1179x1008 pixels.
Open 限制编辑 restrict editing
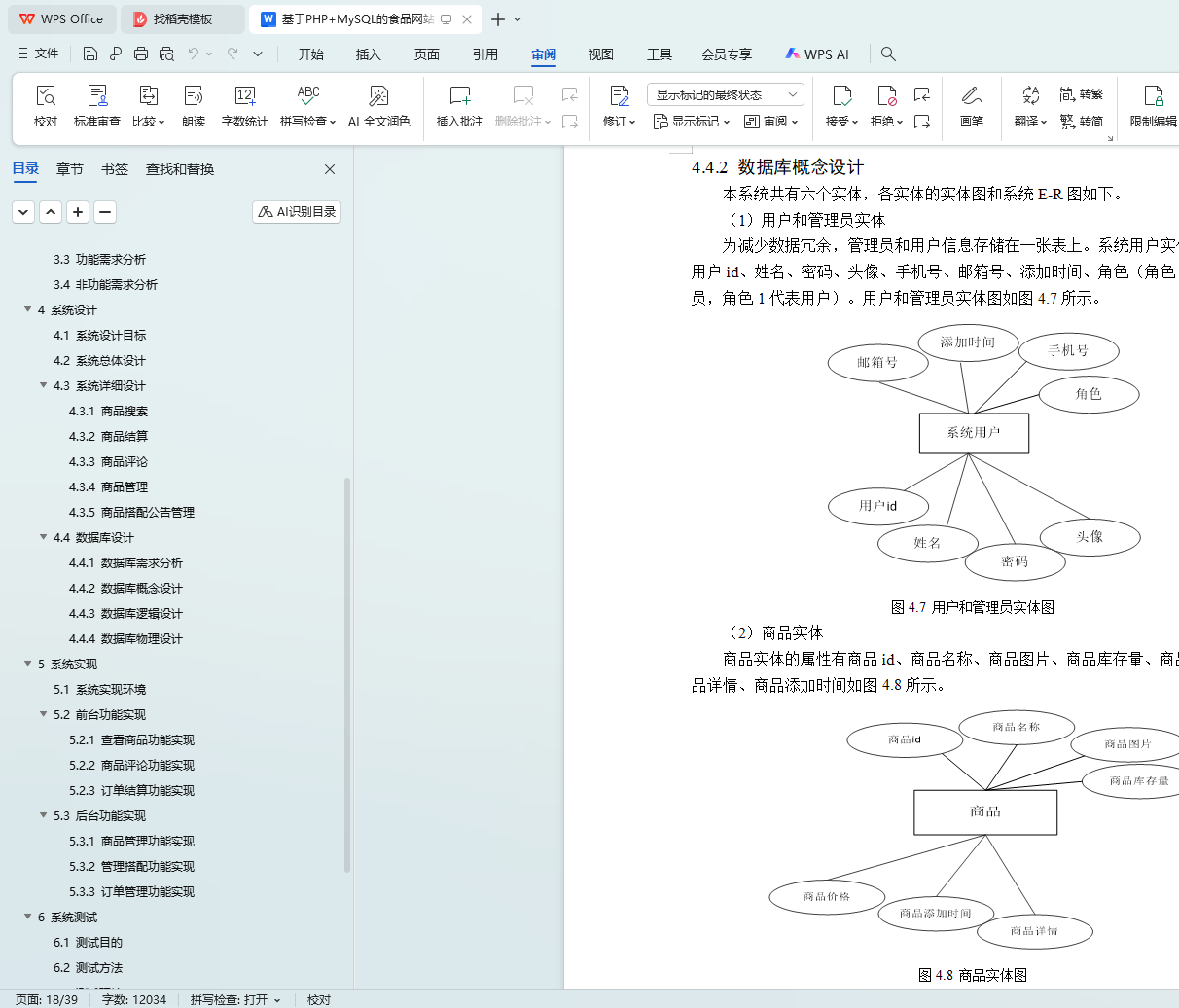point(1154,106)
